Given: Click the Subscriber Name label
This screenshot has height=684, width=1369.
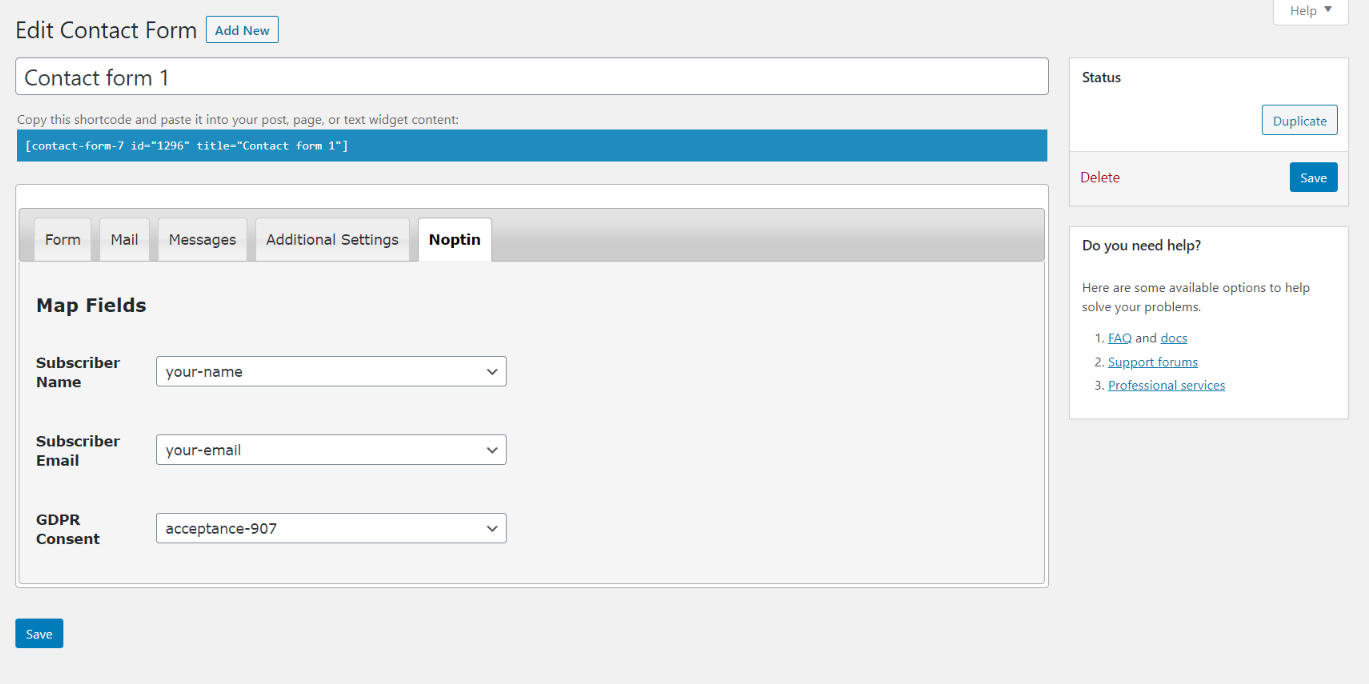Looking at the screenshot, I should coord(78,372).
